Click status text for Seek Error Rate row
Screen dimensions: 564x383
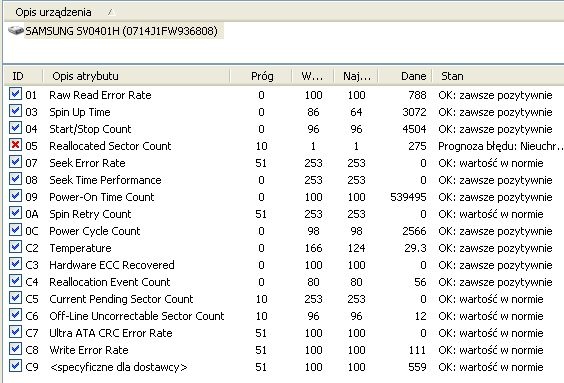point(491,163)
